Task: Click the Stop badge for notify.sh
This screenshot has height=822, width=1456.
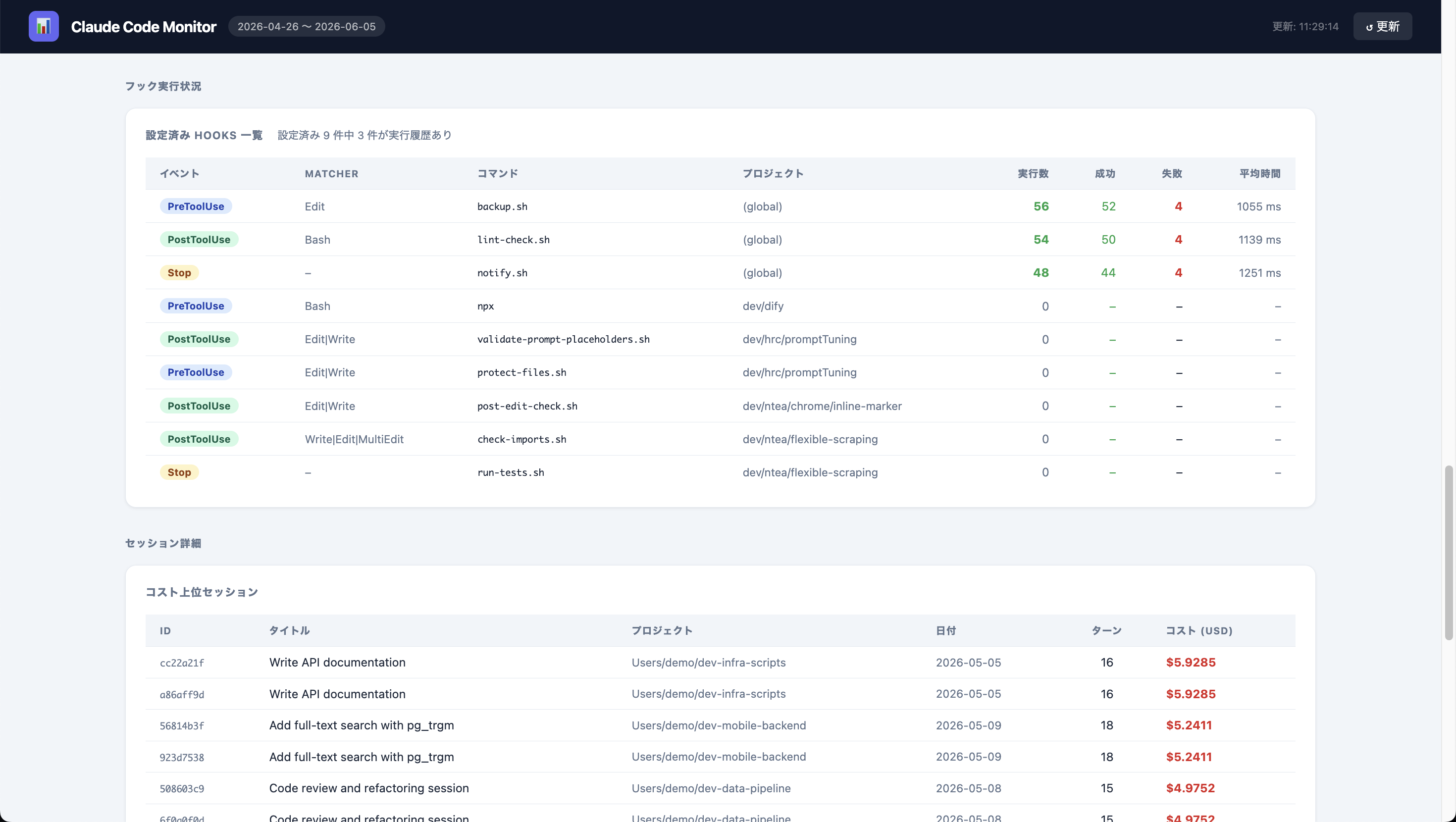Action: (179, 272)
